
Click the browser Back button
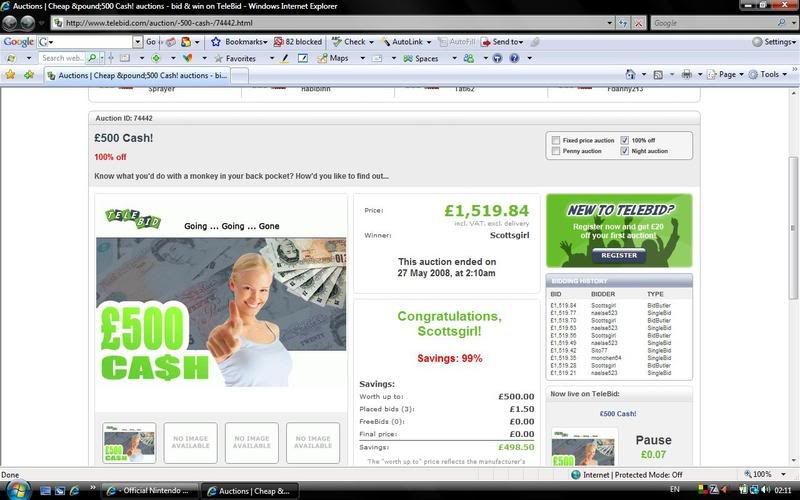pos(10,23)
